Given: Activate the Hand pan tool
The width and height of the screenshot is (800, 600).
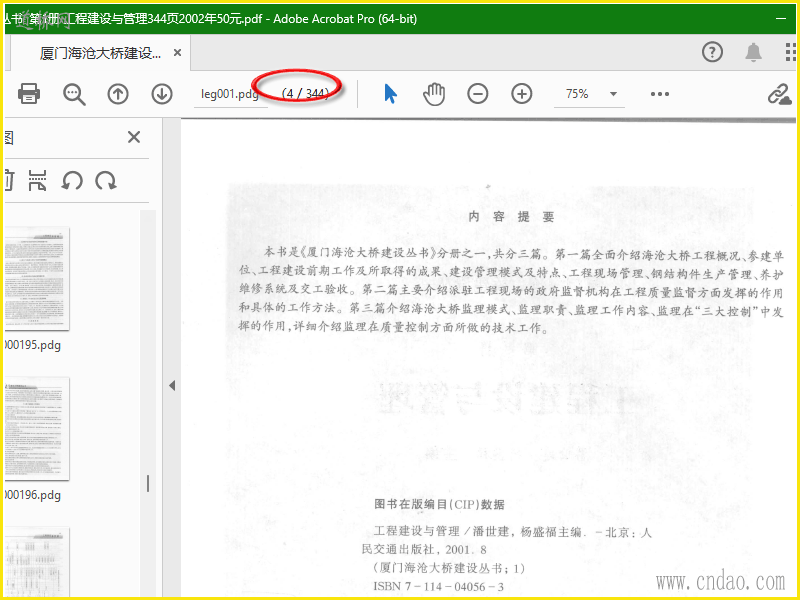Looking at the screenshot, I should pos(434,94).
